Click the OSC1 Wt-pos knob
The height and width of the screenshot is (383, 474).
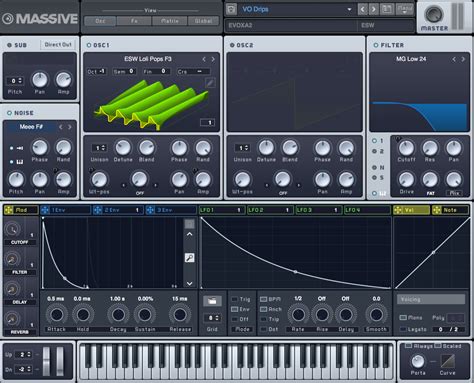pyautogui.click(x=99, y=179)
